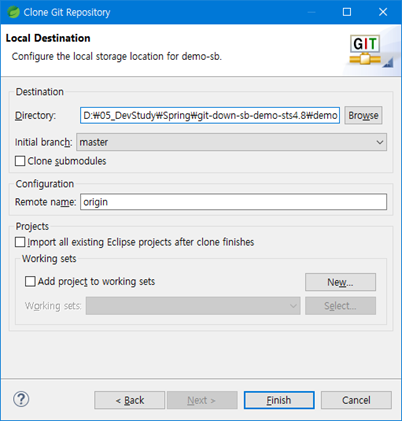Close the dialog with the X button
Viewport: 402px width, 421px height.
383,12
